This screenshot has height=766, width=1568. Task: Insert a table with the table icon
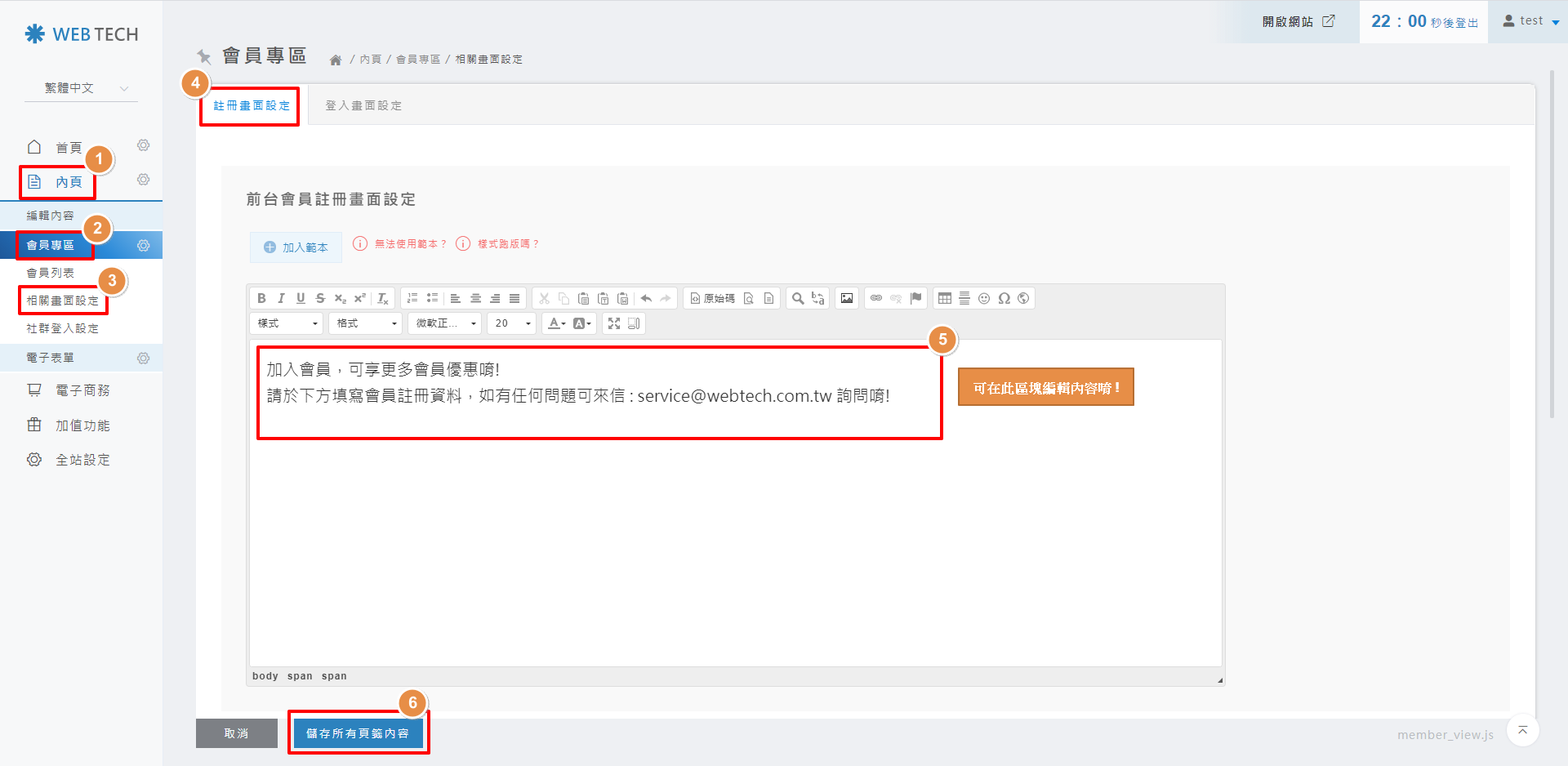tap(945, 298)
